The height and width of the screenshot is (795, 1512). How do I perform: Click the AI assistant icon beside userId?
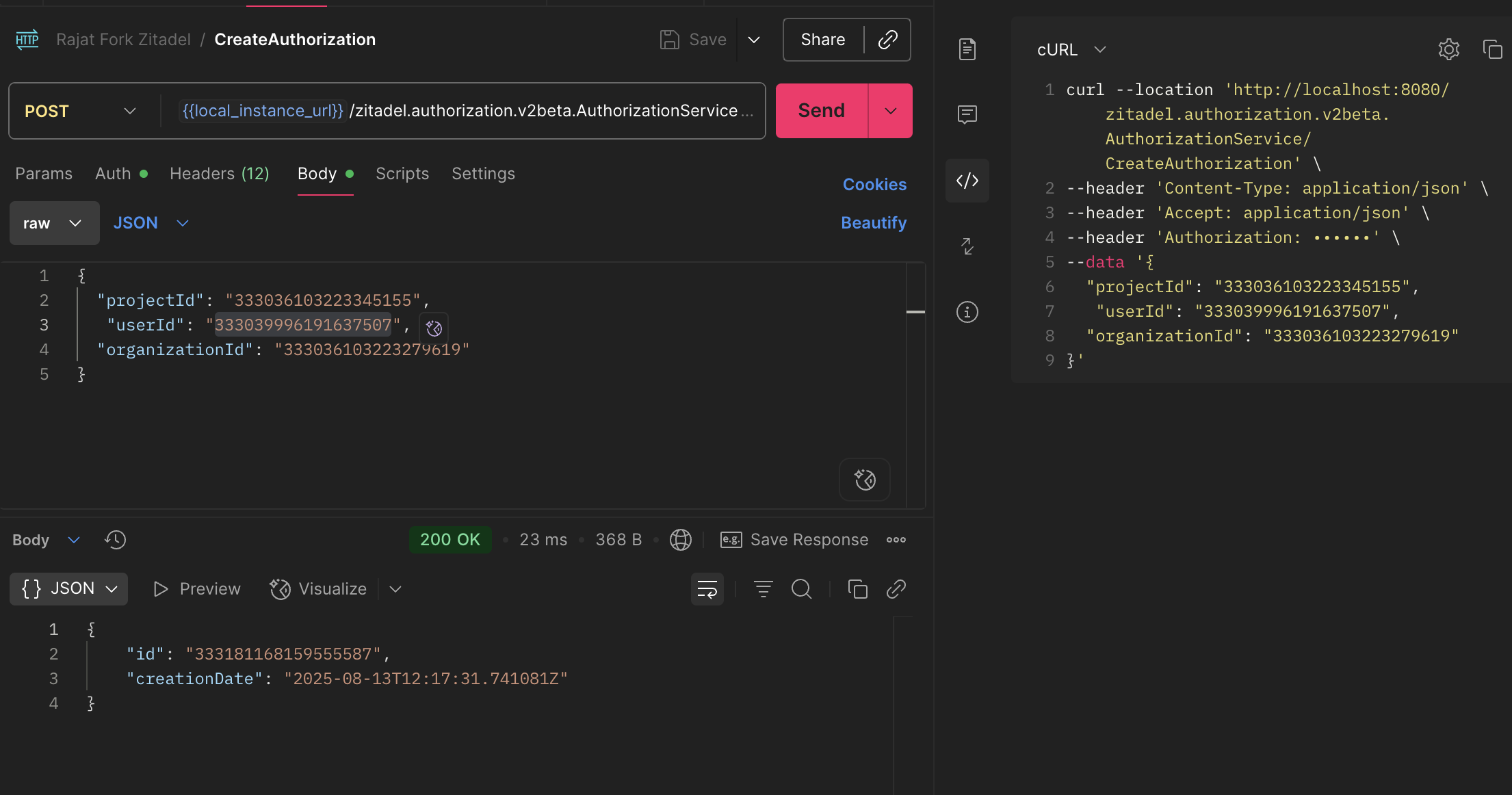coord(434,328)
